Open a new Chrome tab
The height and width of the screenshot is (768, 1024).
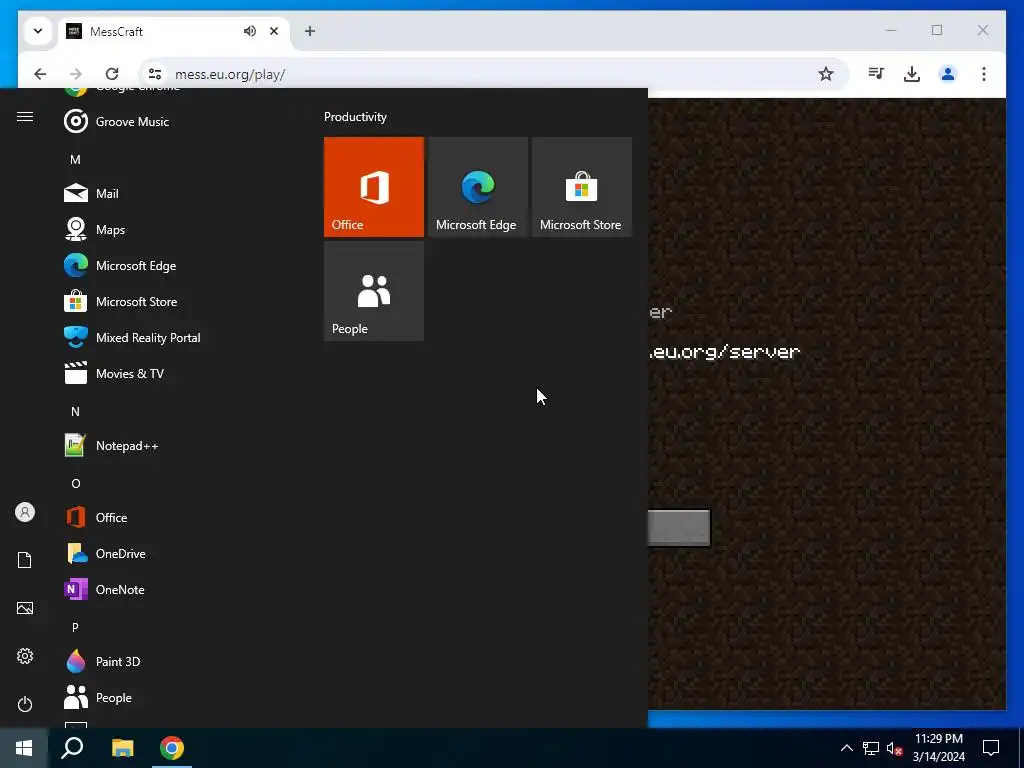tap(310, 31)
